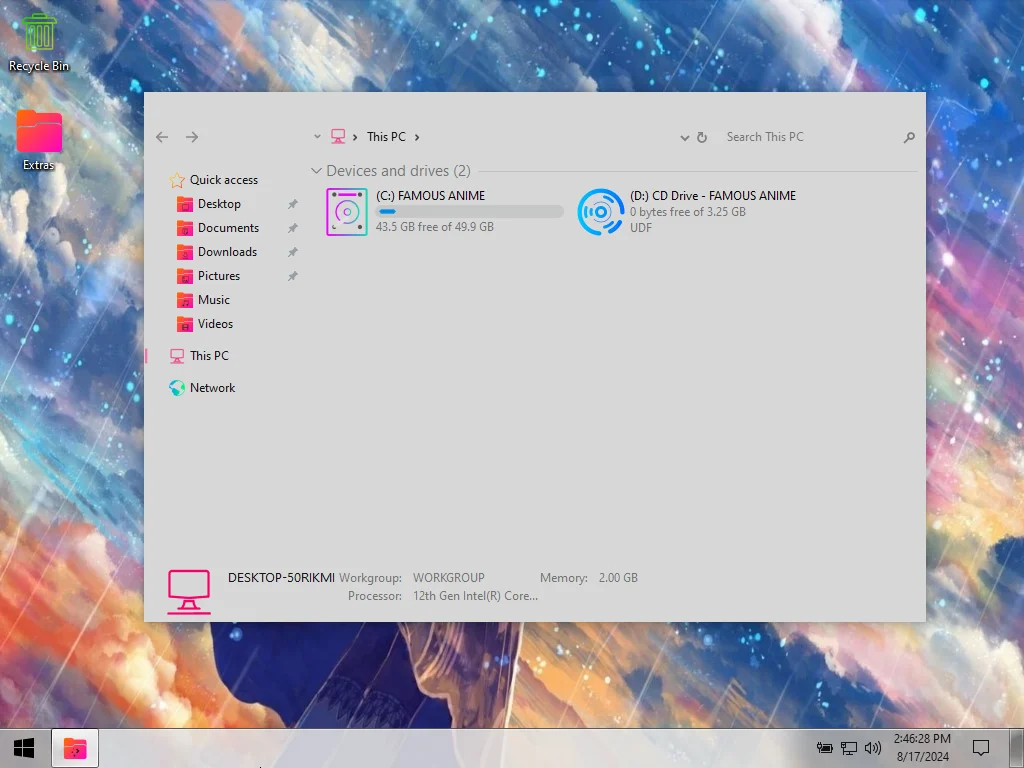Screen dimensions: 1024x768
Task: Click the Videos folder icon in sidebar
Action: click(185, 324)
